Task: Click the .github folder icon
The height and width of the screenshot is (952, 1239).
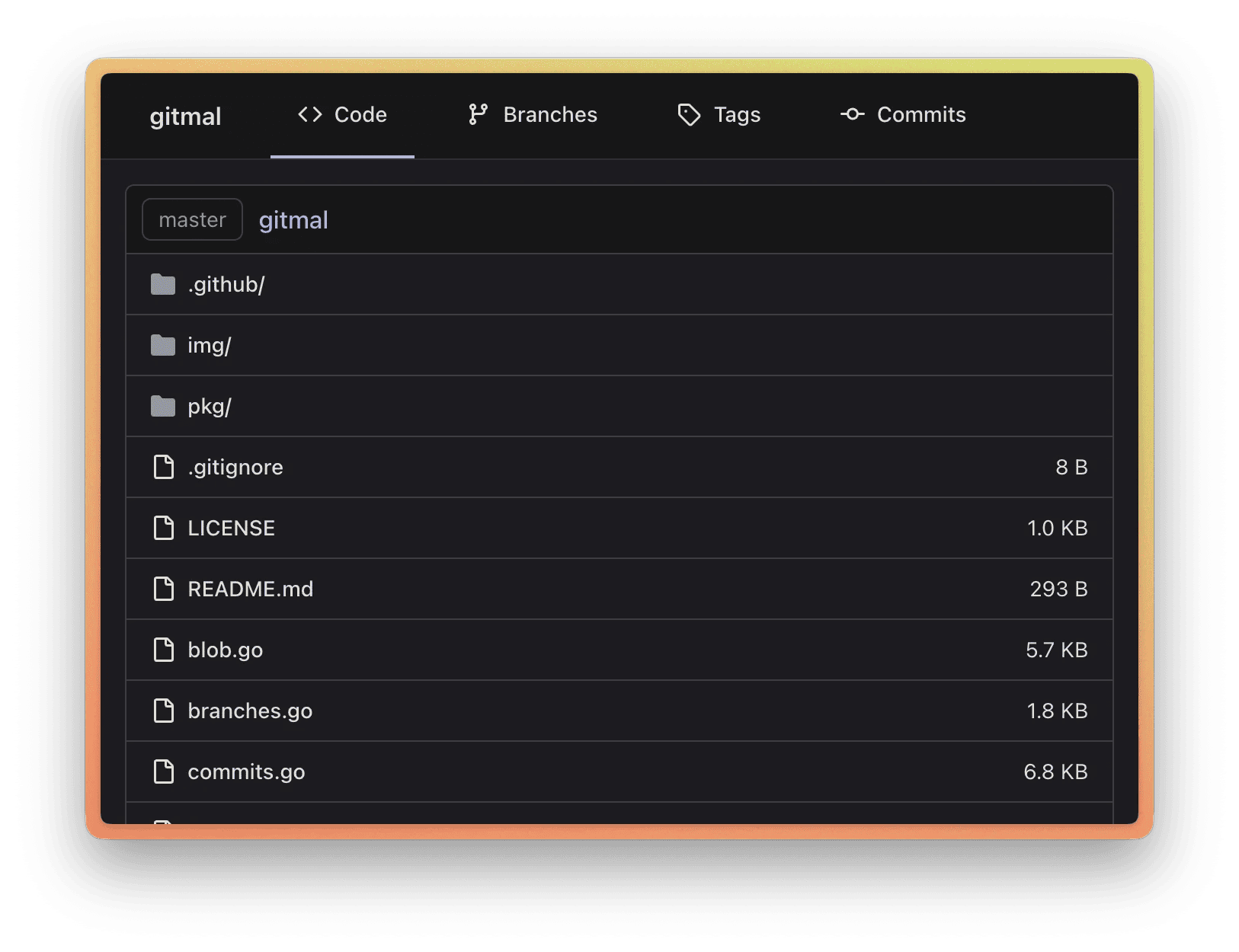Action: click(x=163, y=284)
